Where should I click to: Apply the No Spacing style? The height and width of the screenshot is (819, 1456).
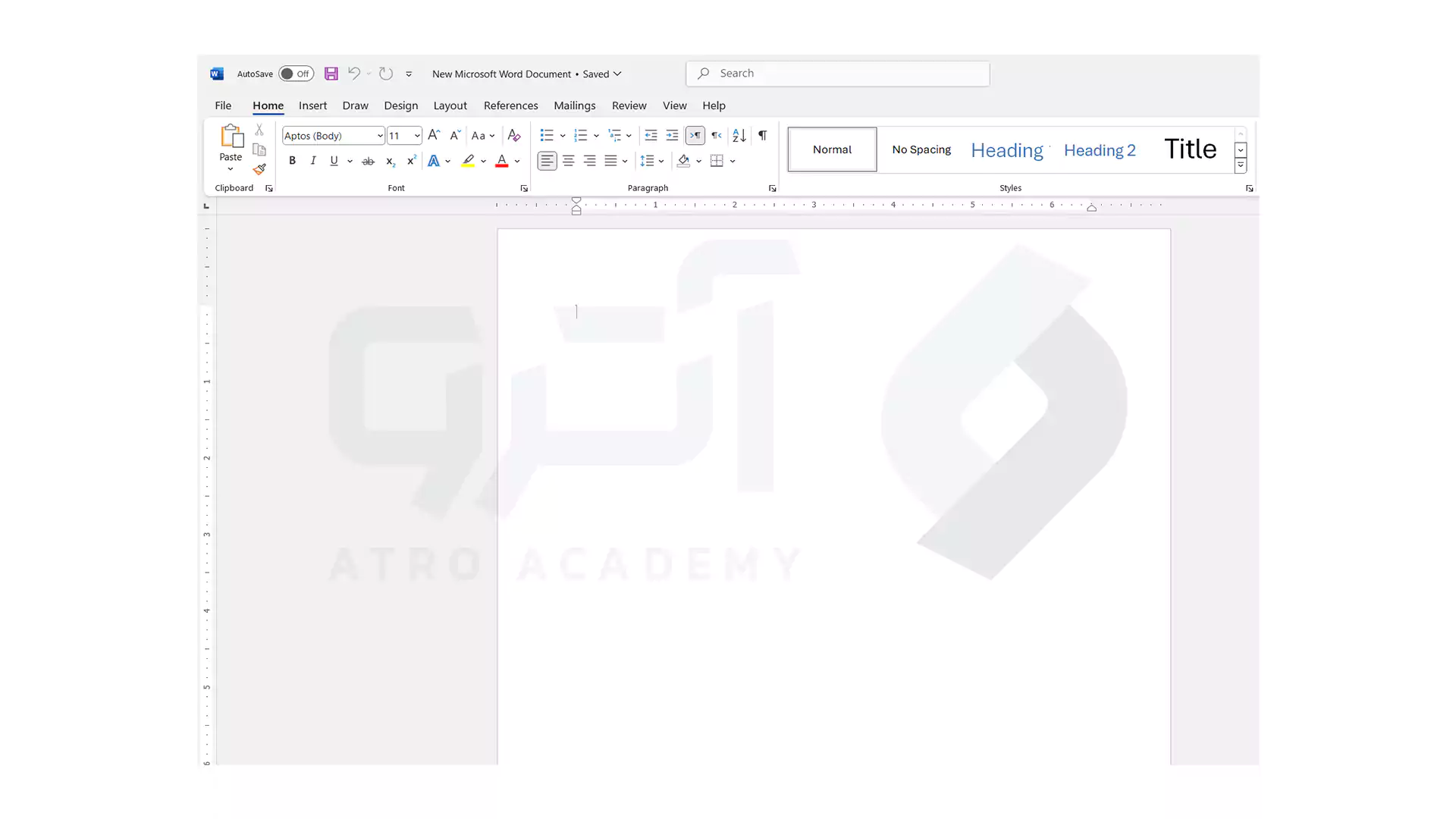921,149
